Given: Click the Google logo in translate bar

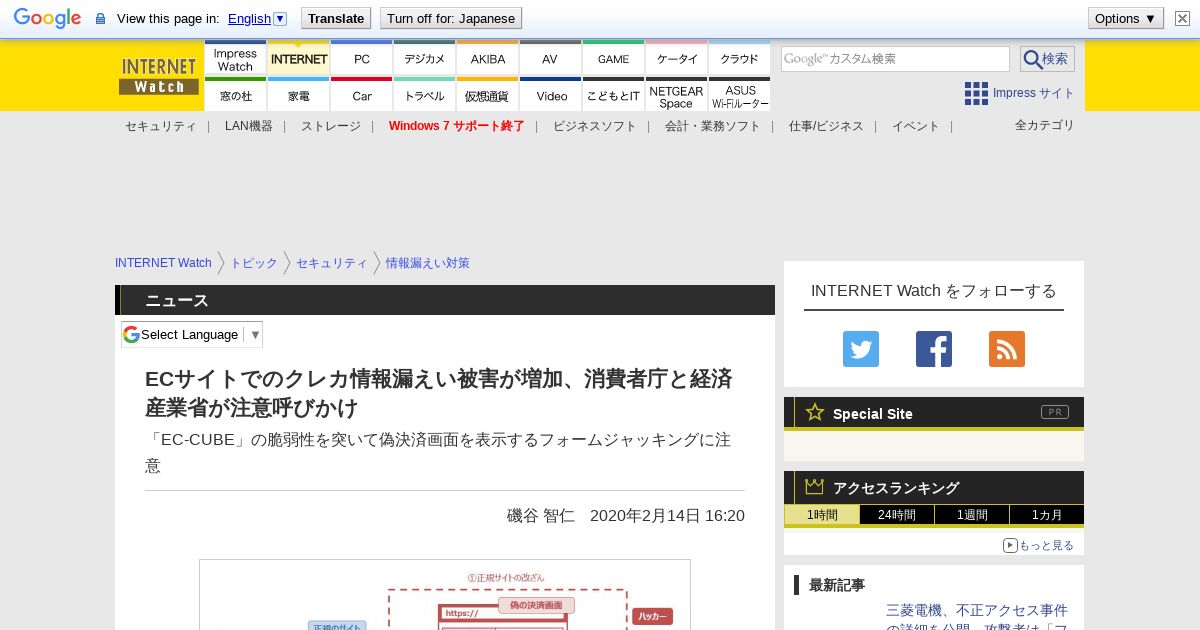Looking at the screenshot, I should [47, 18].
